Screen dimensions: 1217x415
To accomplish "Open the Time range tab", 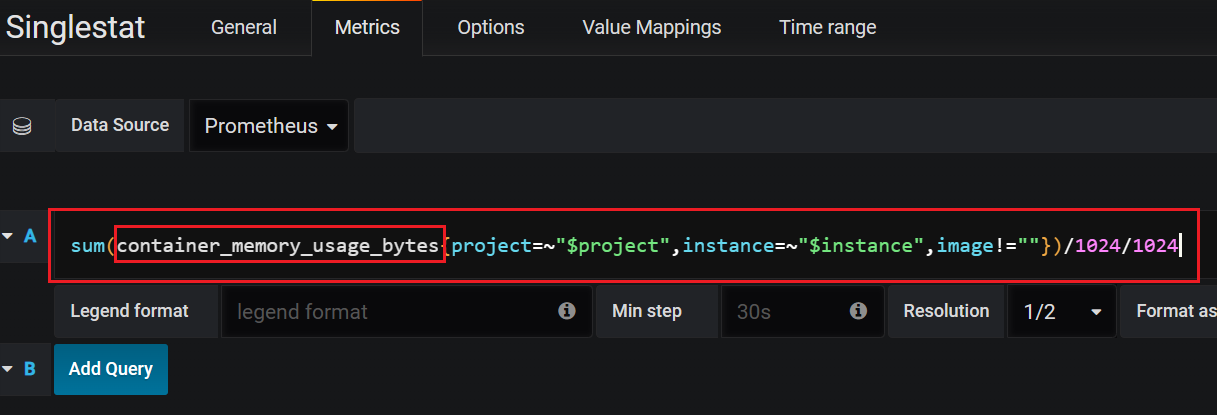I will pos(828,28).
